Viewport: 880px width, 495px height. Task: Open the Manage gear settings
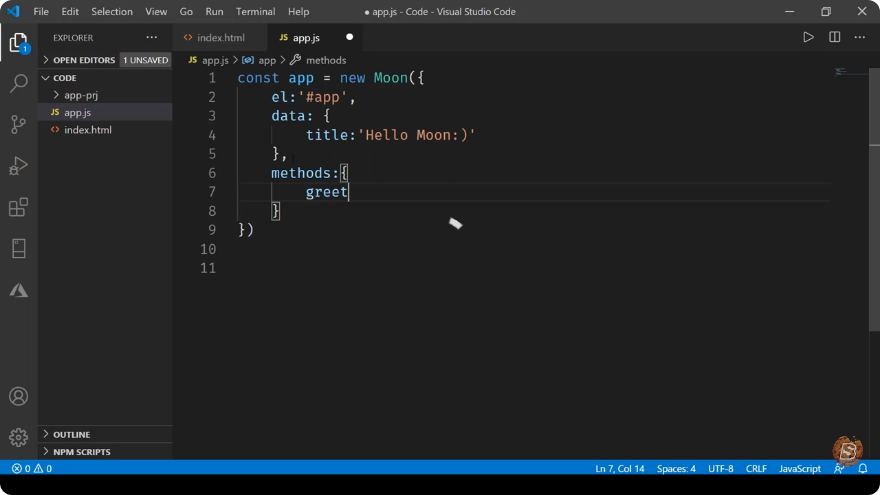19,437
